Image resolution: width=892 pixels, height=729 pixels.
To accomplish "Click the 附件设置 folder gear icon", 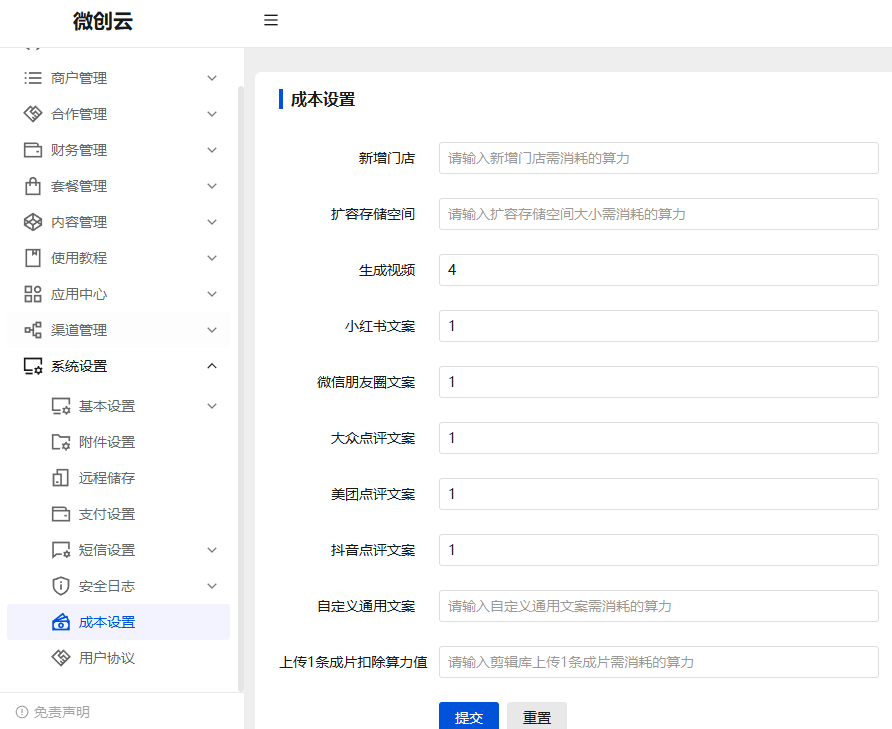I will (61, 442).
